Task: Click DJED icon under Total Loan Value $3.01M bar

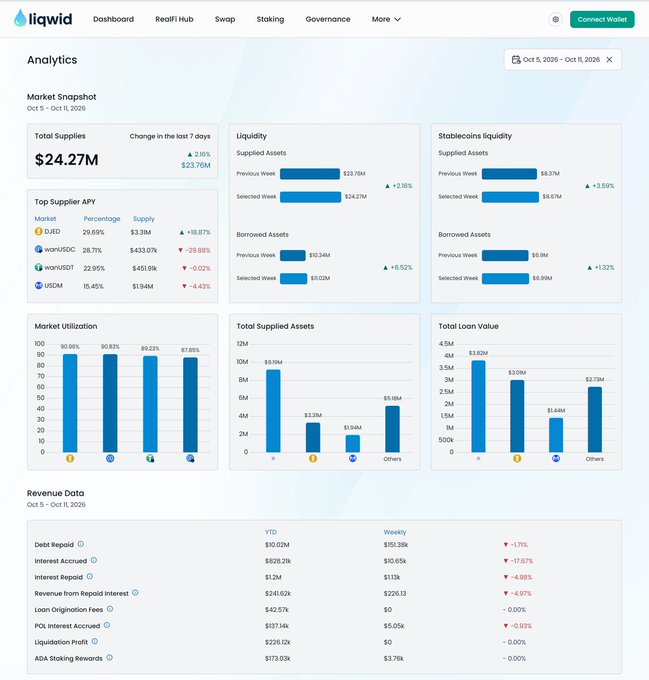Action: tap(517, 458)
